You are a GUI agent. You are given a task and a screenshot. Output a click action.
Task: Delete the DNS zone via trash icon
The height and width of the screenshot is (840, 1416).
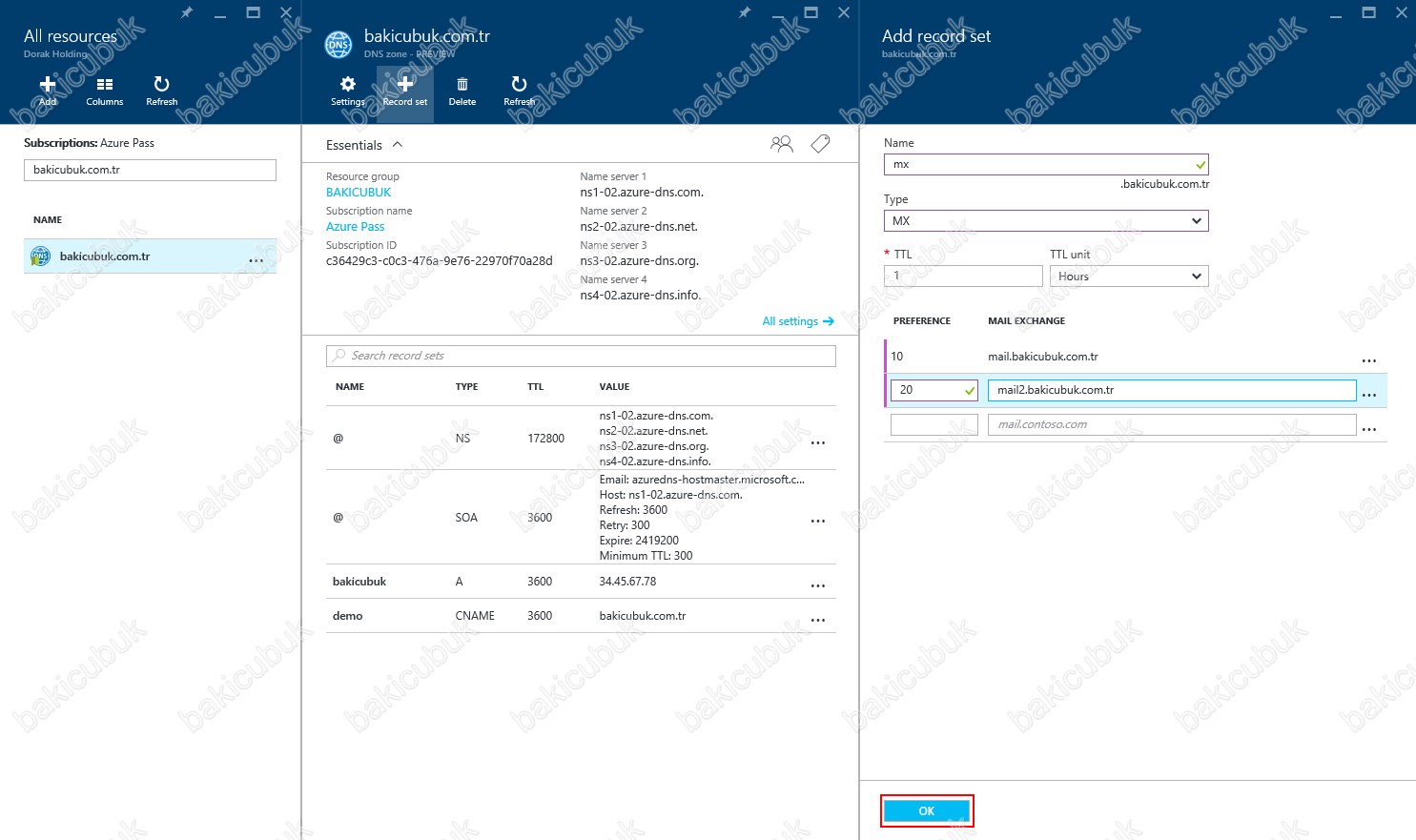(462, 86)
